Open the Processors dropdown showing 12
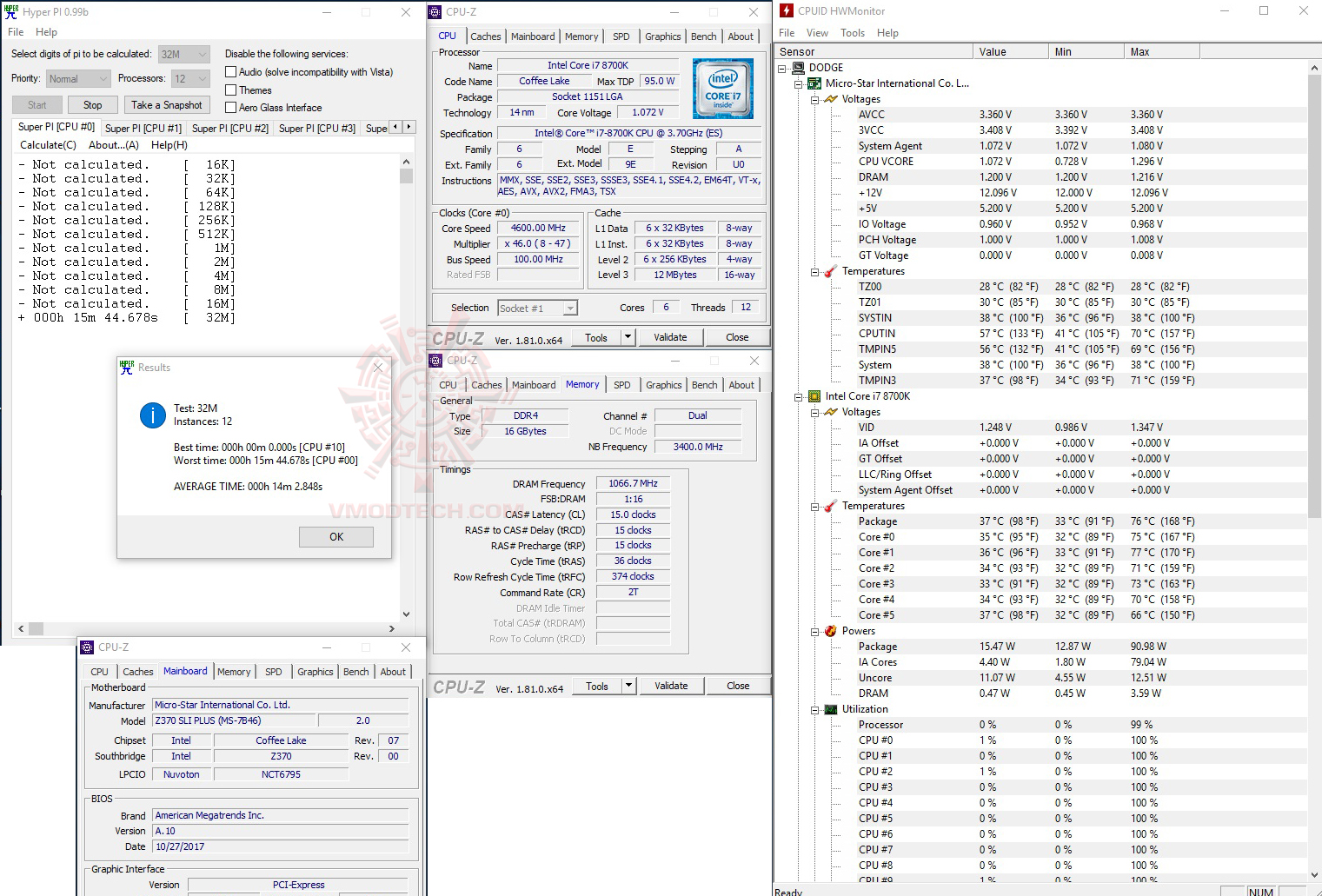The height and width of the screenshot is (896, 1322). coord(191,79)
